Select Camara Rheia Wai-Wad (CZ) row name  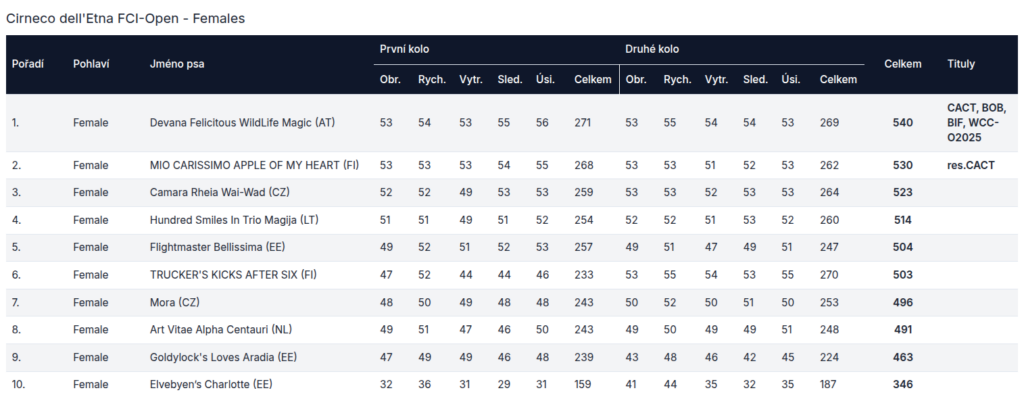pos(212,193)
